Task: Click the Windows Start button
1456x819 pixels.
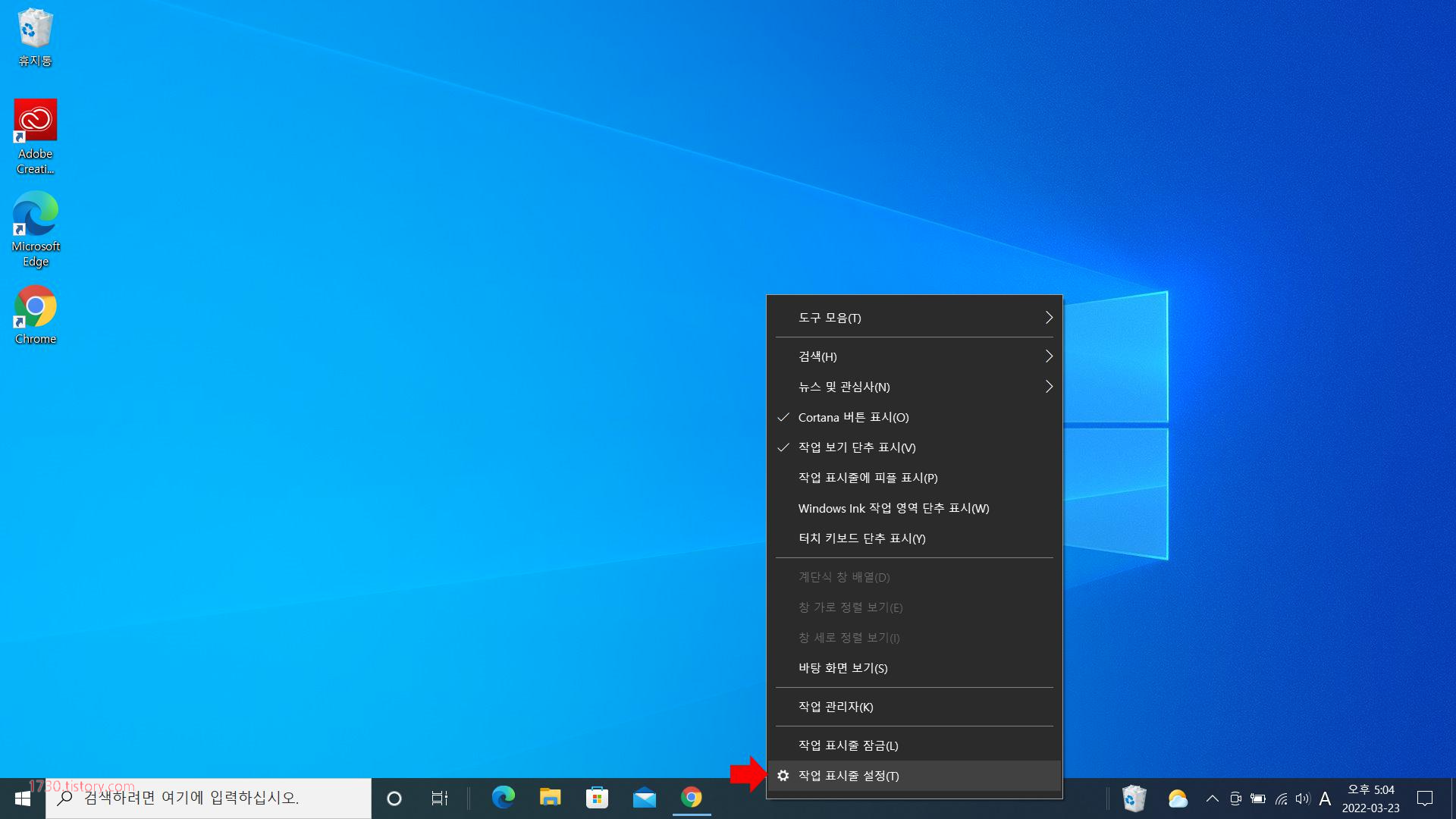Action: [x=23, y=799]
